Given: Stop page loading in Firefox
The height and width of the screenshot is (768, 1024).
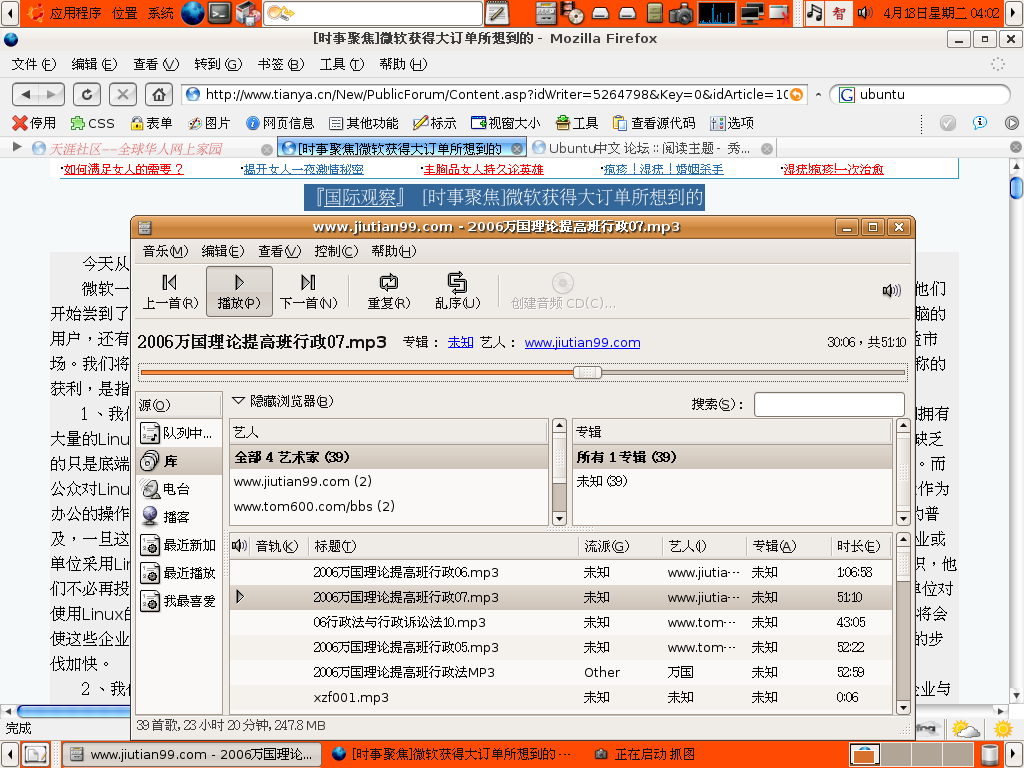Looking at the screenshot, I should 123,95.
